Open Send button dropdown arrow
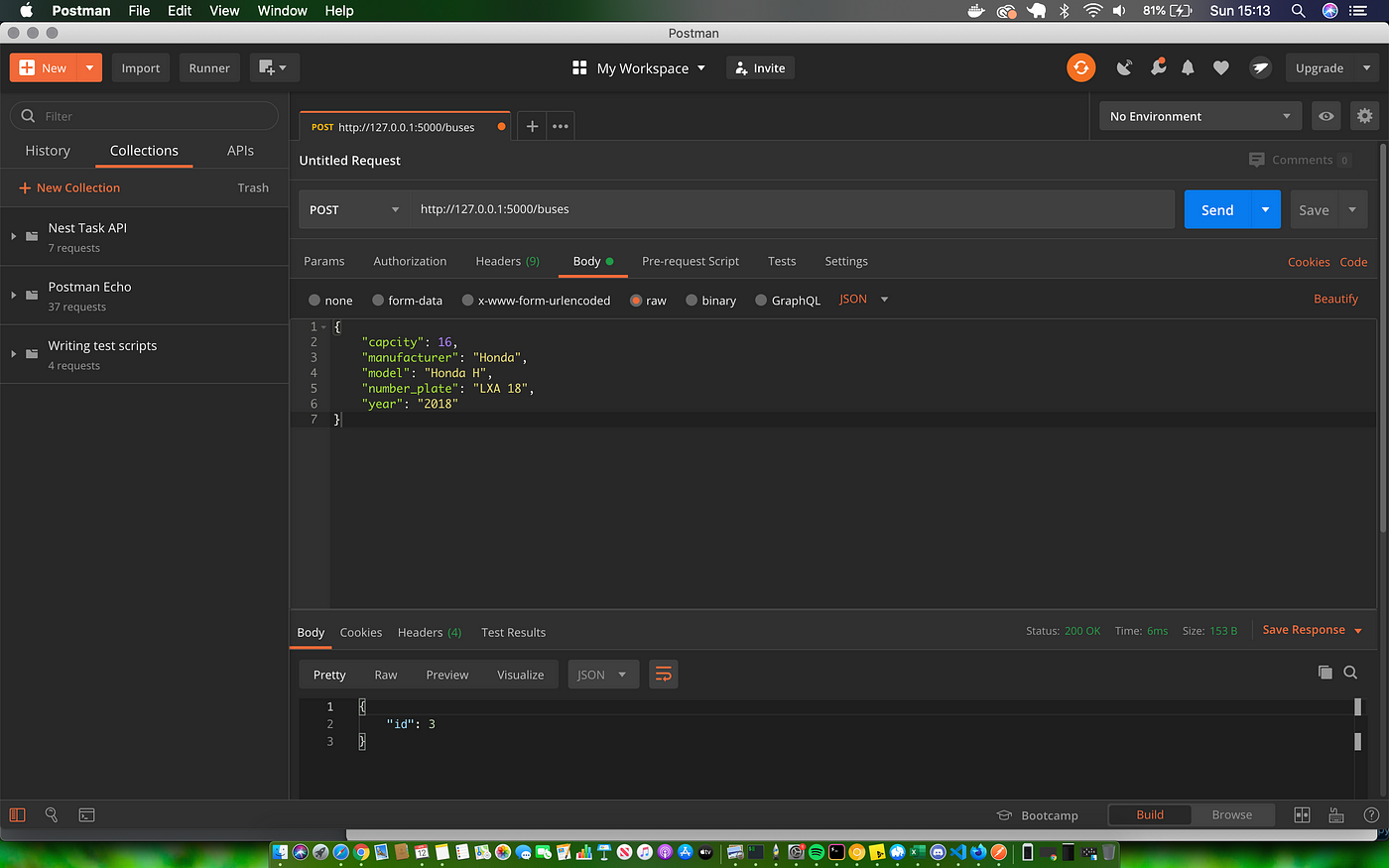Viewport: 1389px width, 868px height. coord(1265,209)
